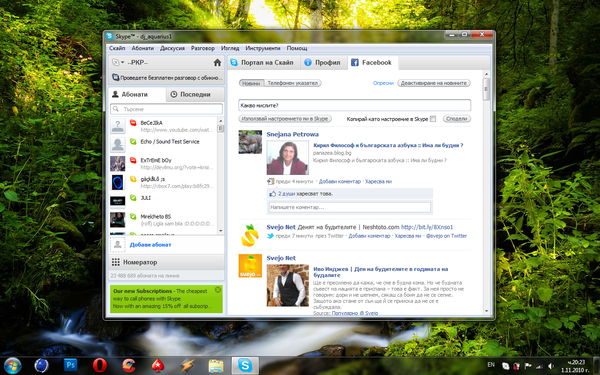Switch to the Профил tab
The image size is (600, 375).
click(x=323, y=63)
